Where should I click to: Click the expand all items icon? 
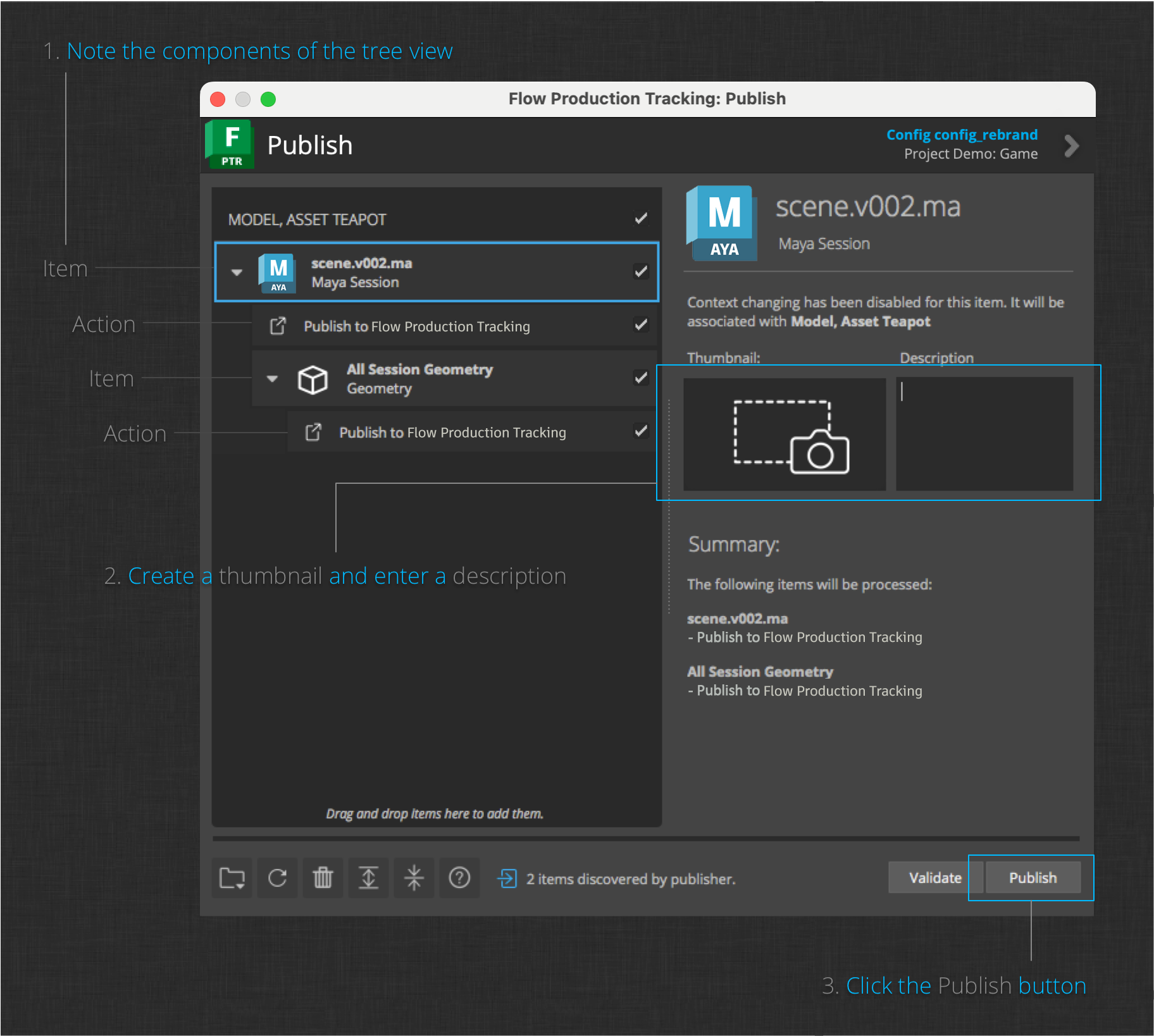pyautogui.click(x=368, y=878)
